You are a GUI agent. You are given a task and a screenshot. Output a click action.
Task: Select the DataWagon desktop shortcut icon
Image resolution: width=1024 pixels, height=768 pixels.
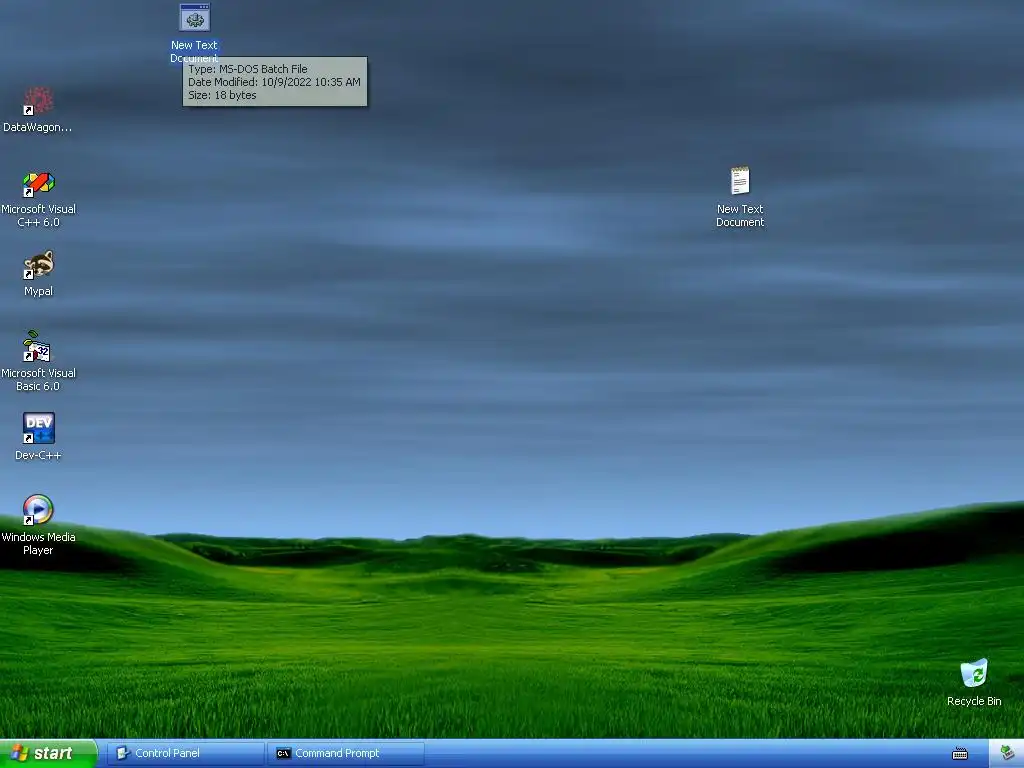point(39,101)
